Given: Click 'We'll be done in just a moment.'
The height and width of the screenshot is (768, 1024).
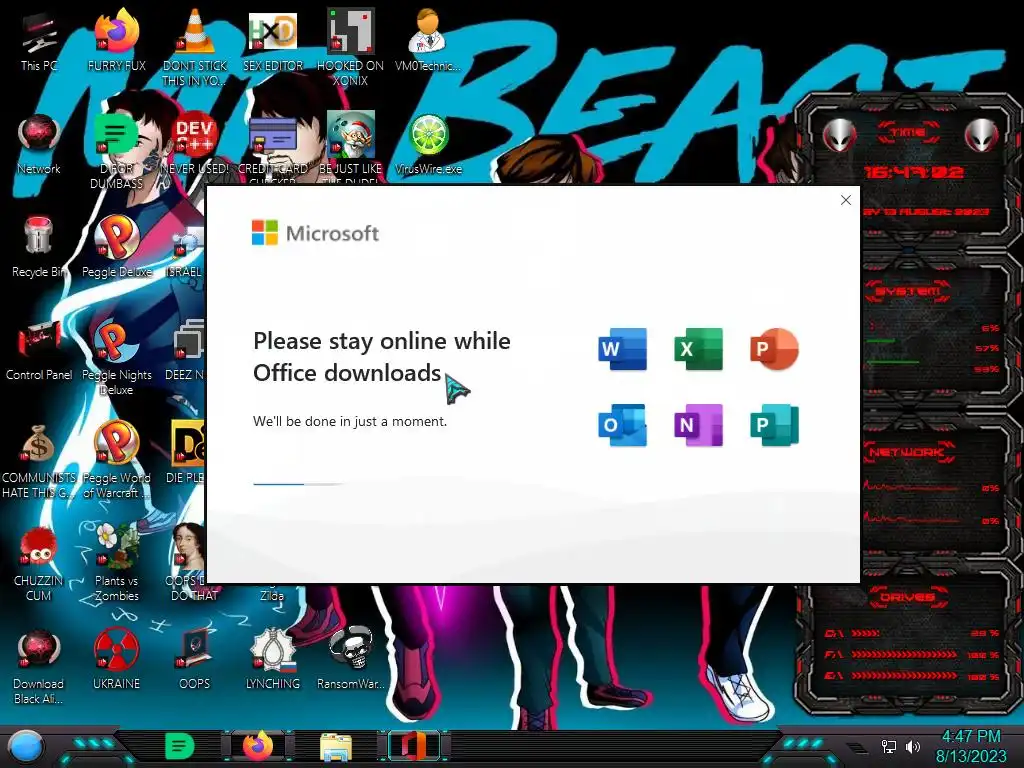Looking at the screenshot, I should click(350, 421).
